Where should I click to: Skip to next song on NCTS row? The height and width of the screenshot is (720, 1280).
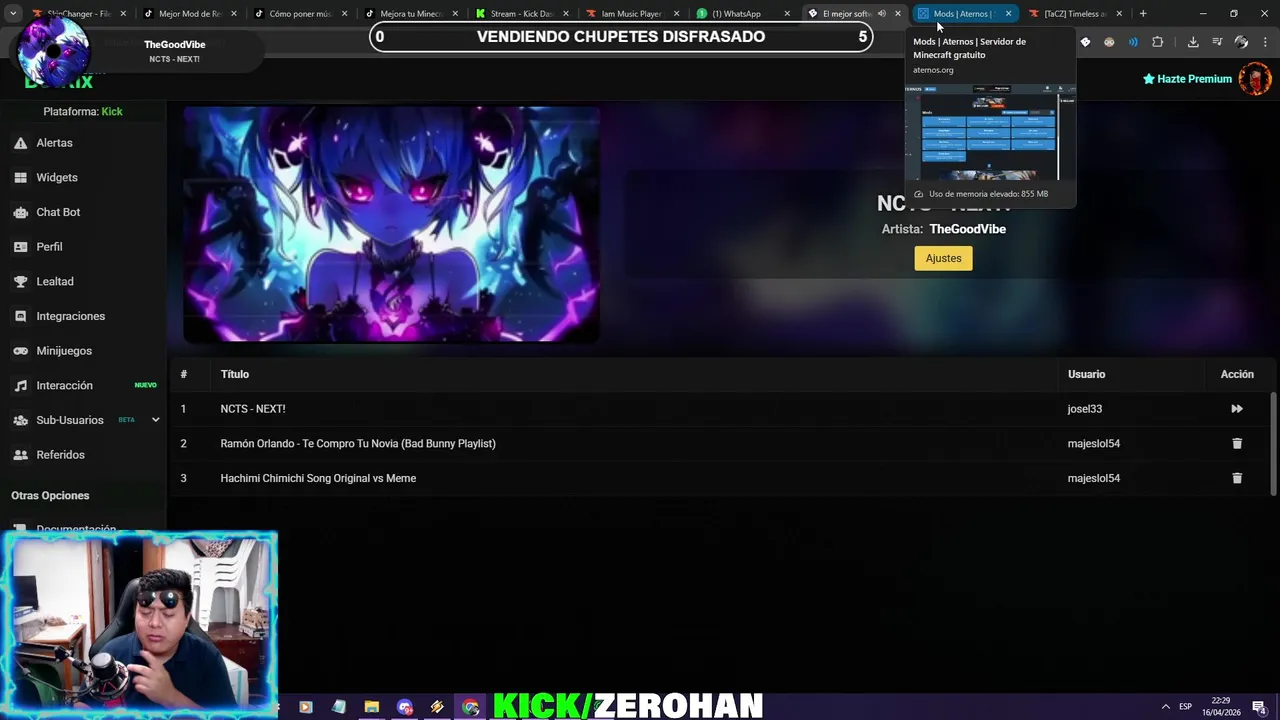[x=1237, y=409]
